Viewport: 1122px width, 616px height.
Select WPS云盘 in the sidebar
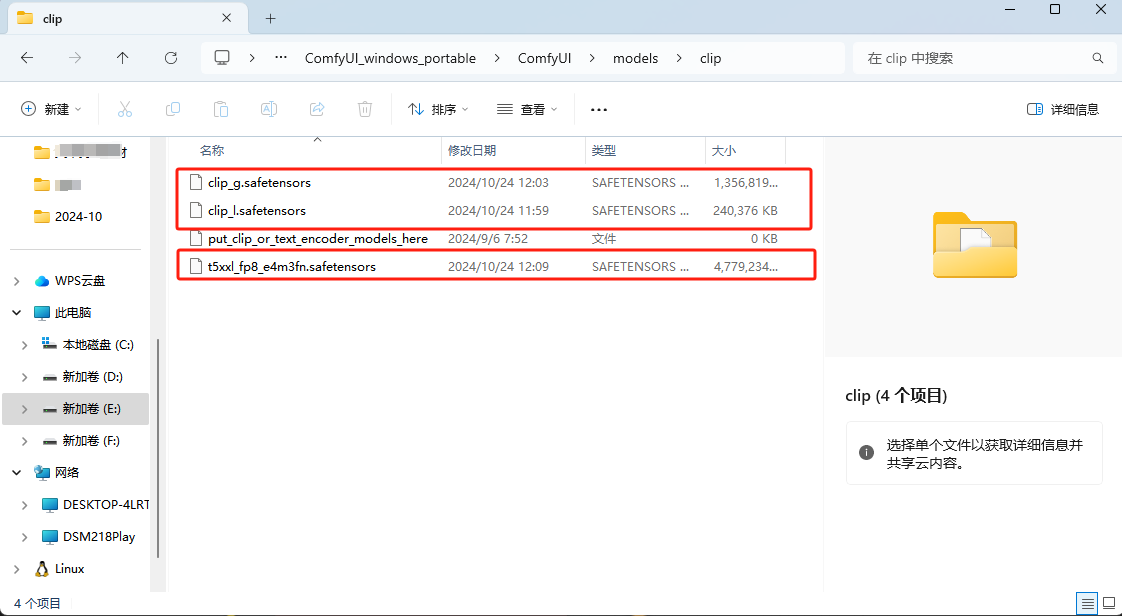(79, 281)
